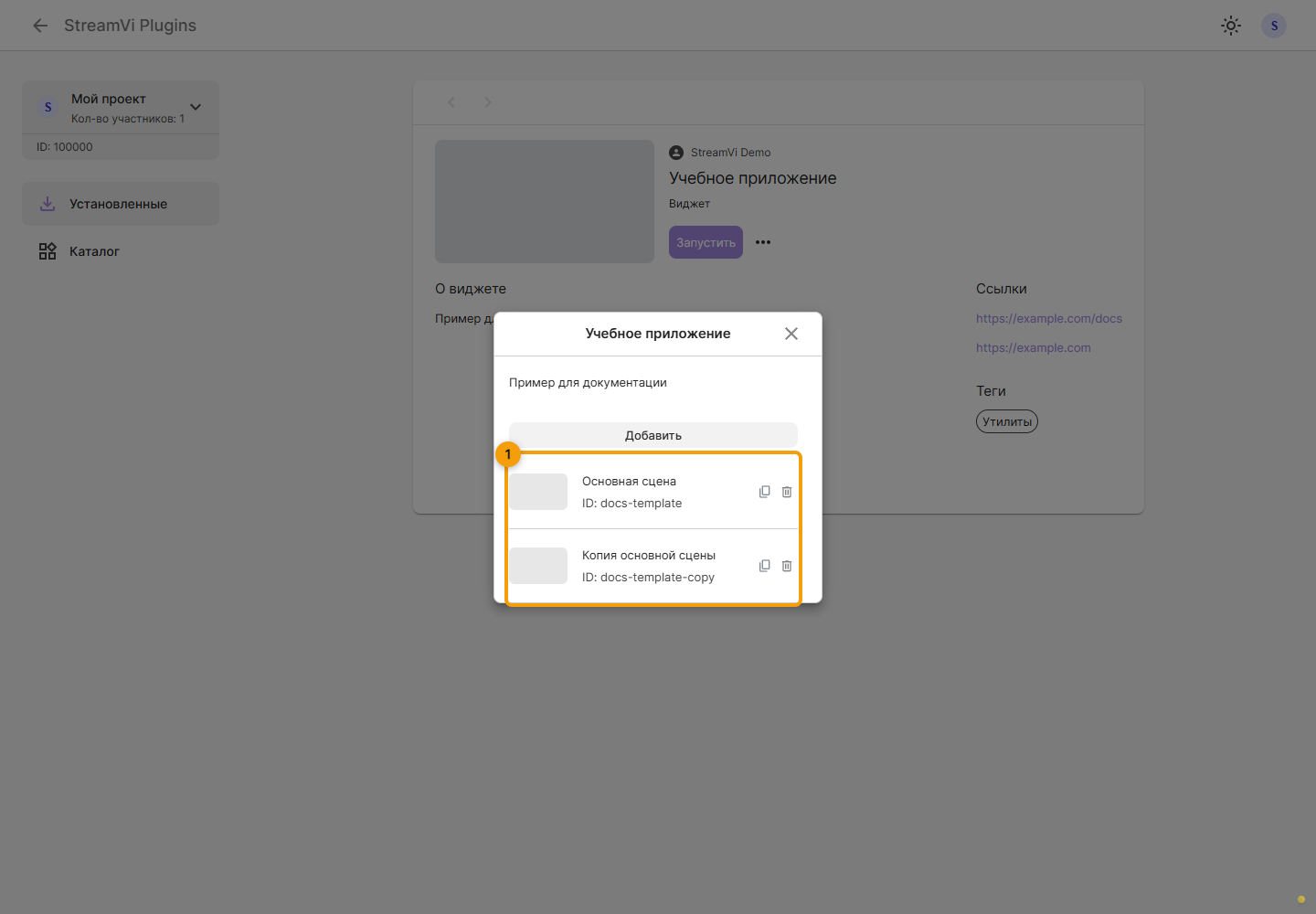Image resolution: width=1316 pixels, height=914 pixels.
Task: Open the Каталог sidebar section
Action: point(121,251)
